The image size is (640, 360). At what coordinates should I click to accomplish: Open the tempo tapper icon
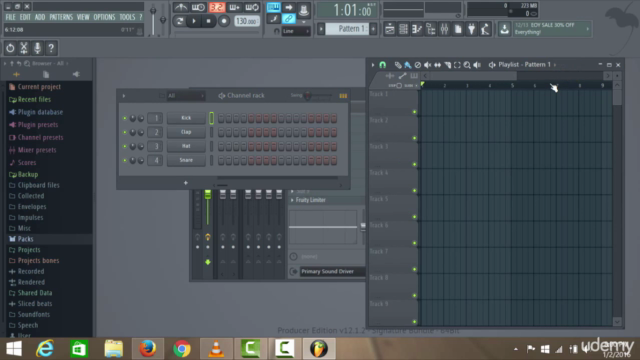point(485,29)
